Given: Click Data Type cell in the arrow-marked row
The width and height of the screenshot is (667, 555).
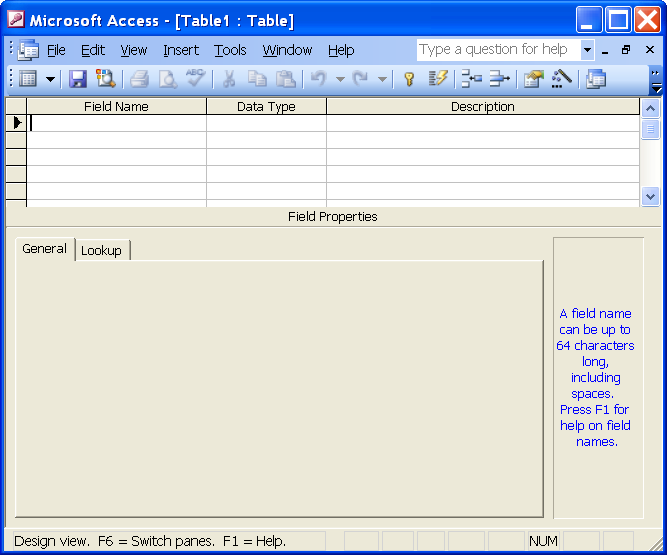Looking at the screenshot, I should (x=266, y=123).
